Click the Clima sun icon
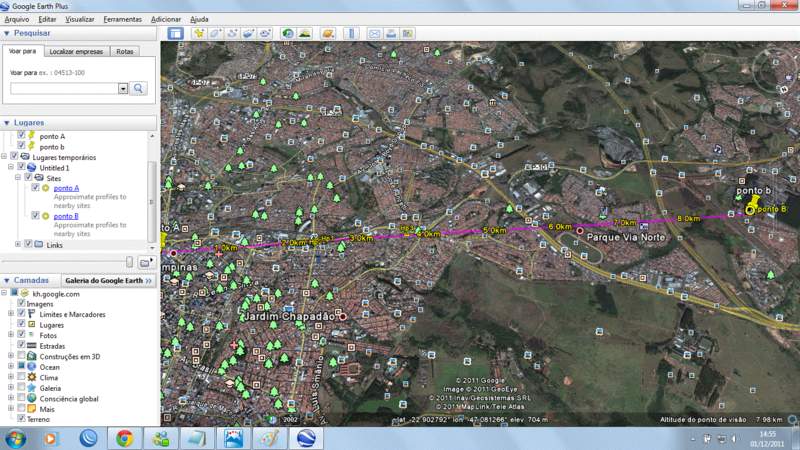 click(x=32, y=377)
